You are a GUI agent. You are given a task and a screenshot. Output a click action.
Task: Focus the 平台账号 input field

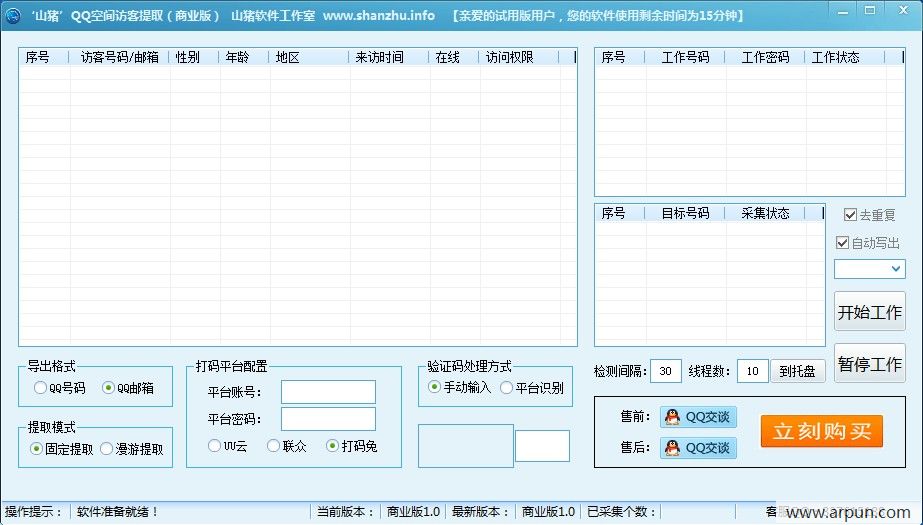pyautogui.click(x=328, y=391)
